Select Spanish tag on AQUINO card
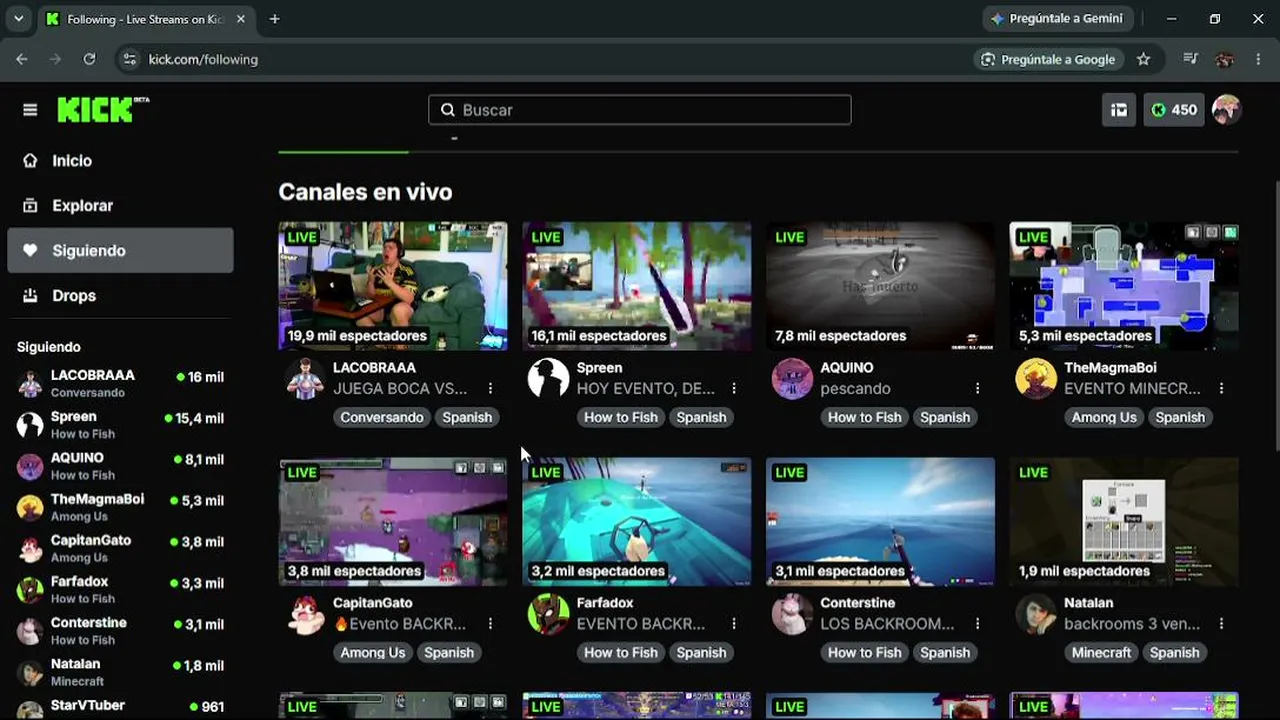Viewport: 1280px width, 720px height. [945, 417]
